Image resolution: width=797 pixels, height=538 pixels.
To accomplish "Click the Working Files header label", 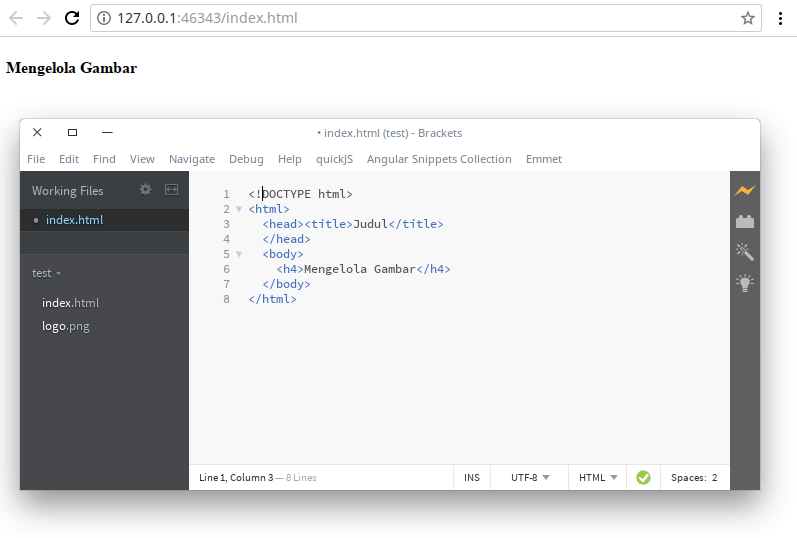I will pos(68,191).
